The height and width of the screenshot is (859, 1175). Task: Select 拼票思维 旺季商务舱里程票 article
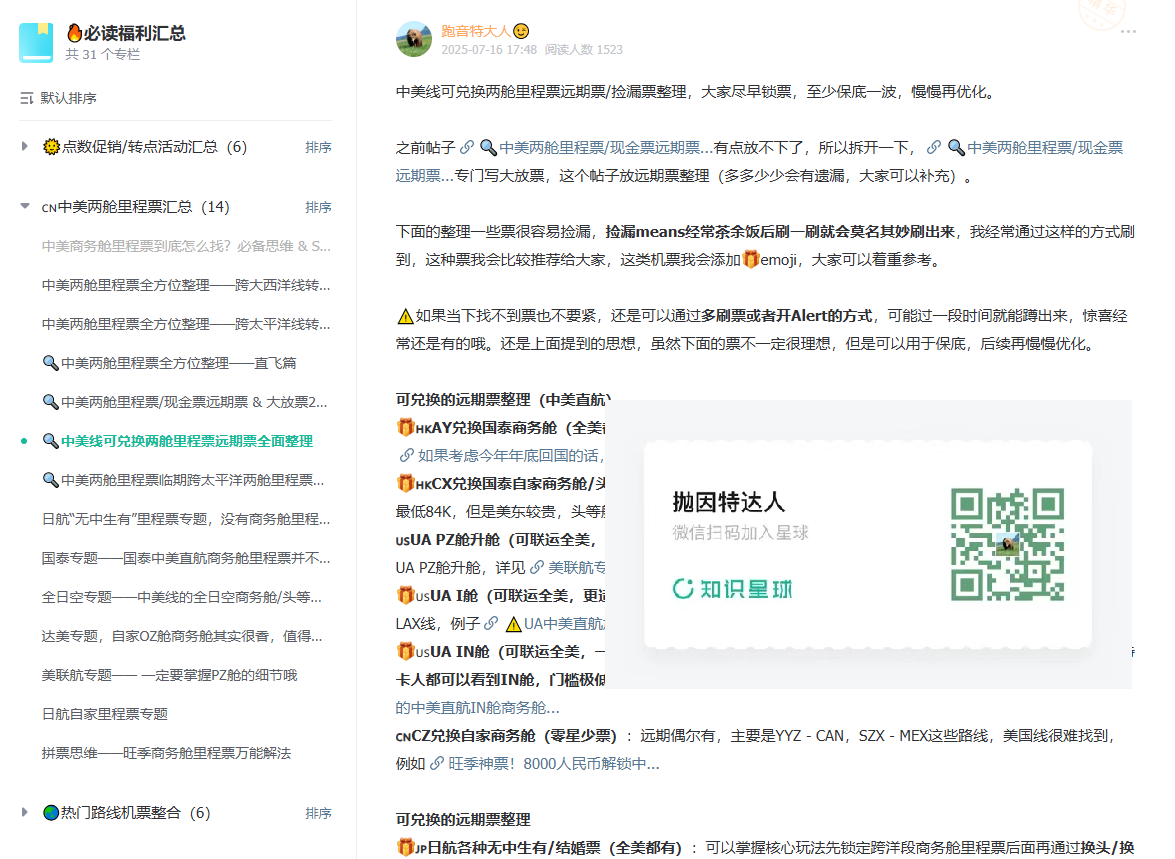(x=166, y=753)
